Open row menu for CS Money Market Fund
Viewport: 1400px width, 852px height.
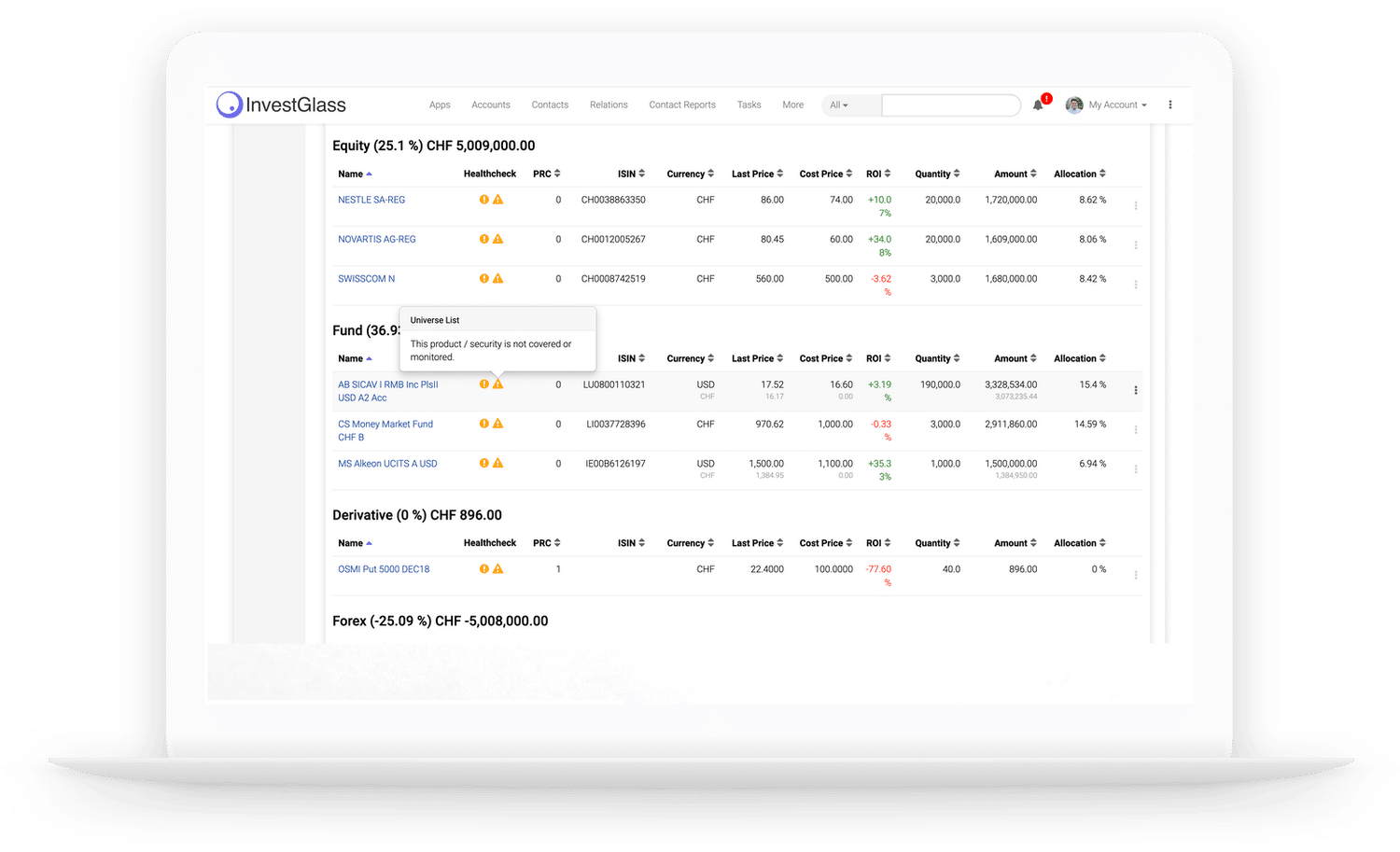click(x=1136, y=429)
